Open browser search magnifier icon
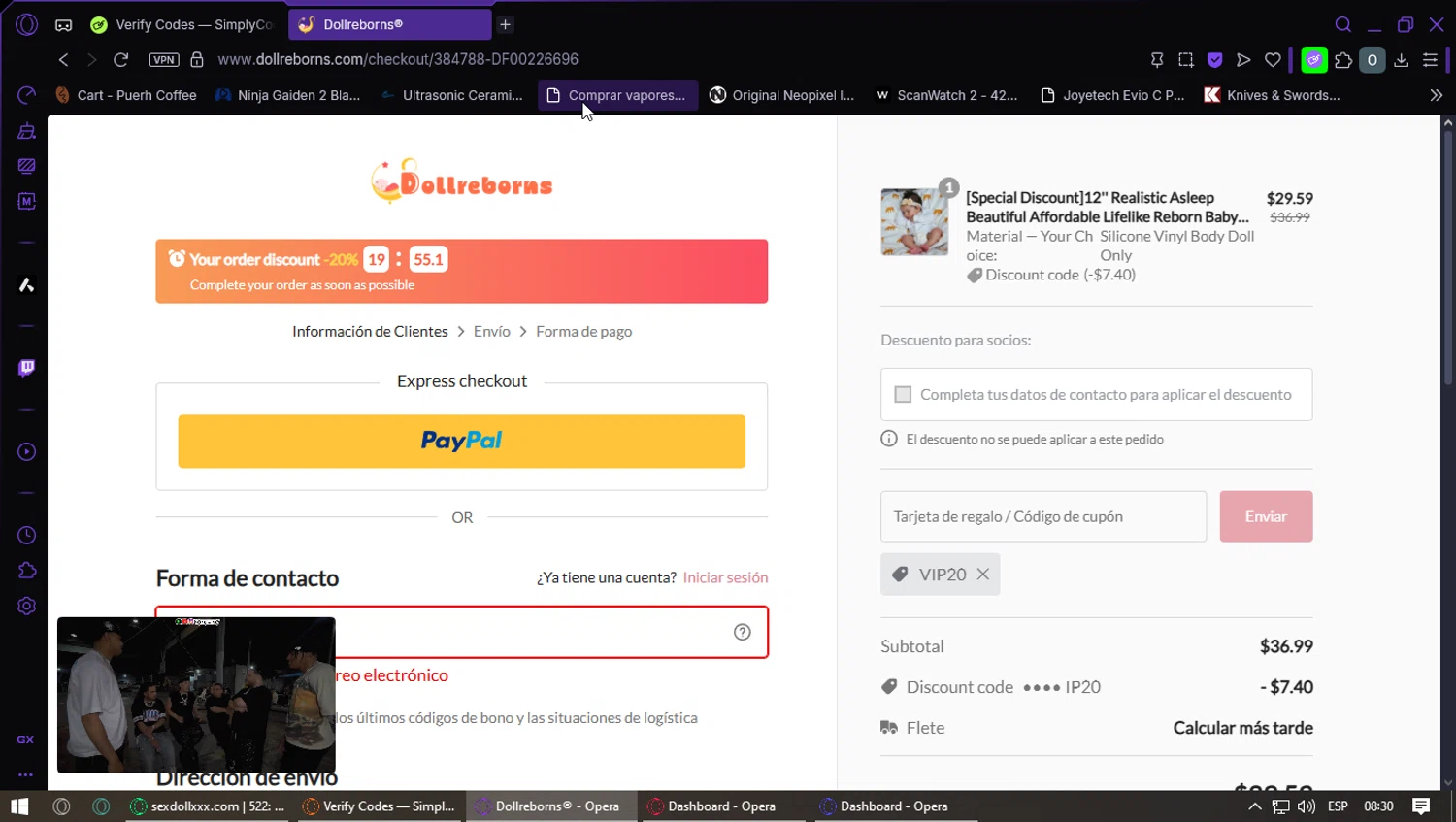This screenshot has width=1456, height=822. pyautogui.click(x=1343, y=24)
